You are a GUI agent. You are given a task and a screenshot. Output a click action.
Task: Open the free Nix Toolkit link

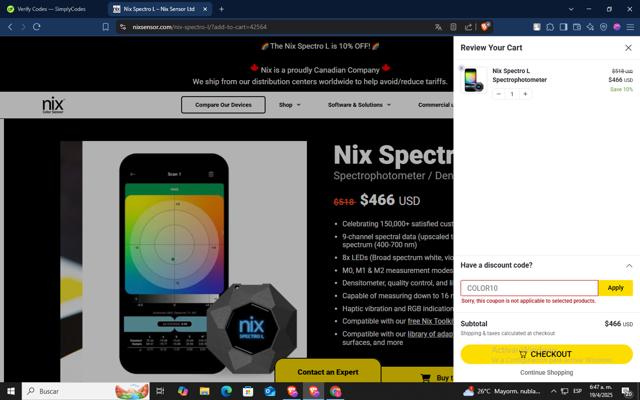(430, 321)
